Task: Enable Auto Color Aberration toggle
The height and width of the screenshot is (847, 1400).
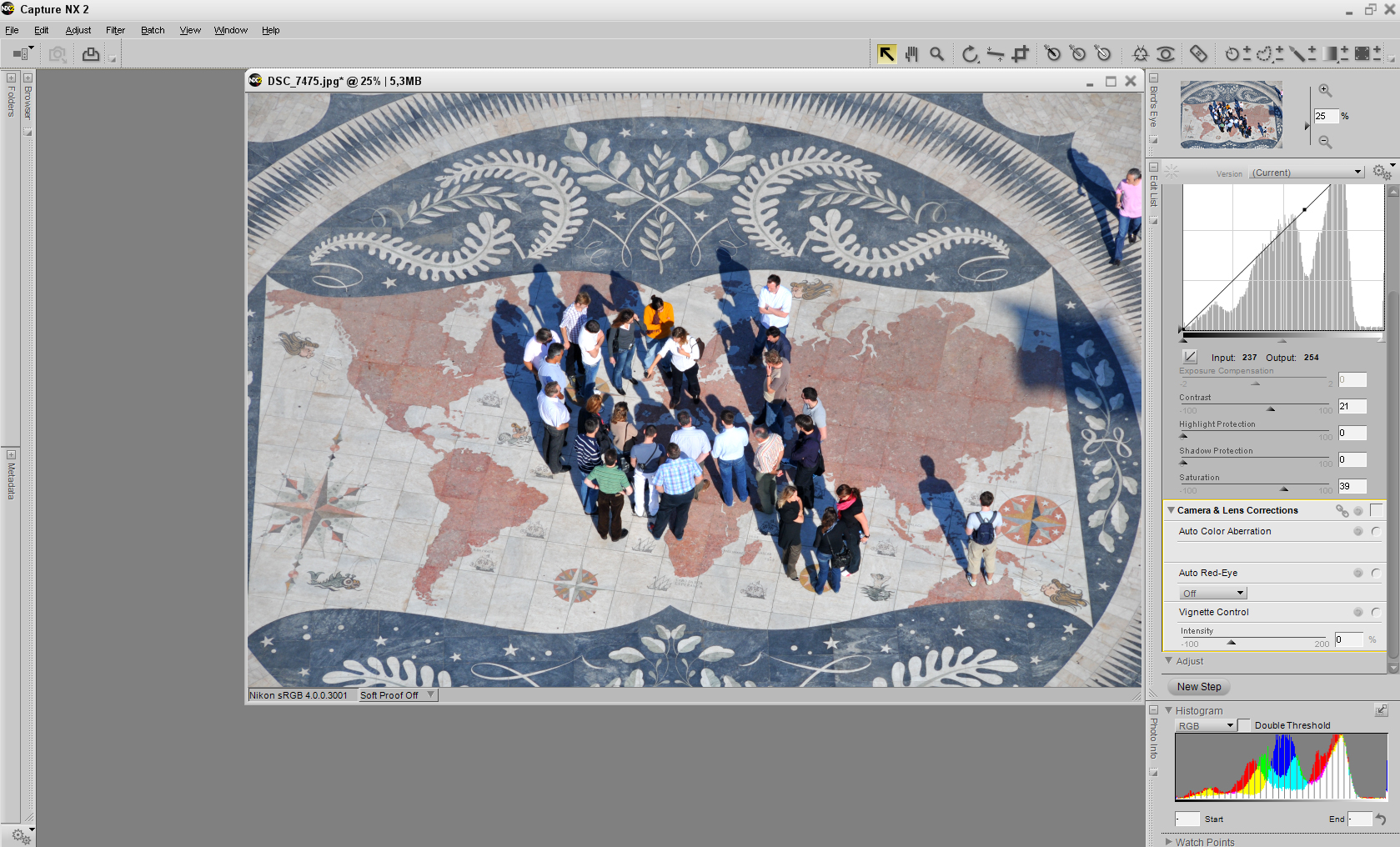Action: pyautogui.click(x=1375, y=531)
